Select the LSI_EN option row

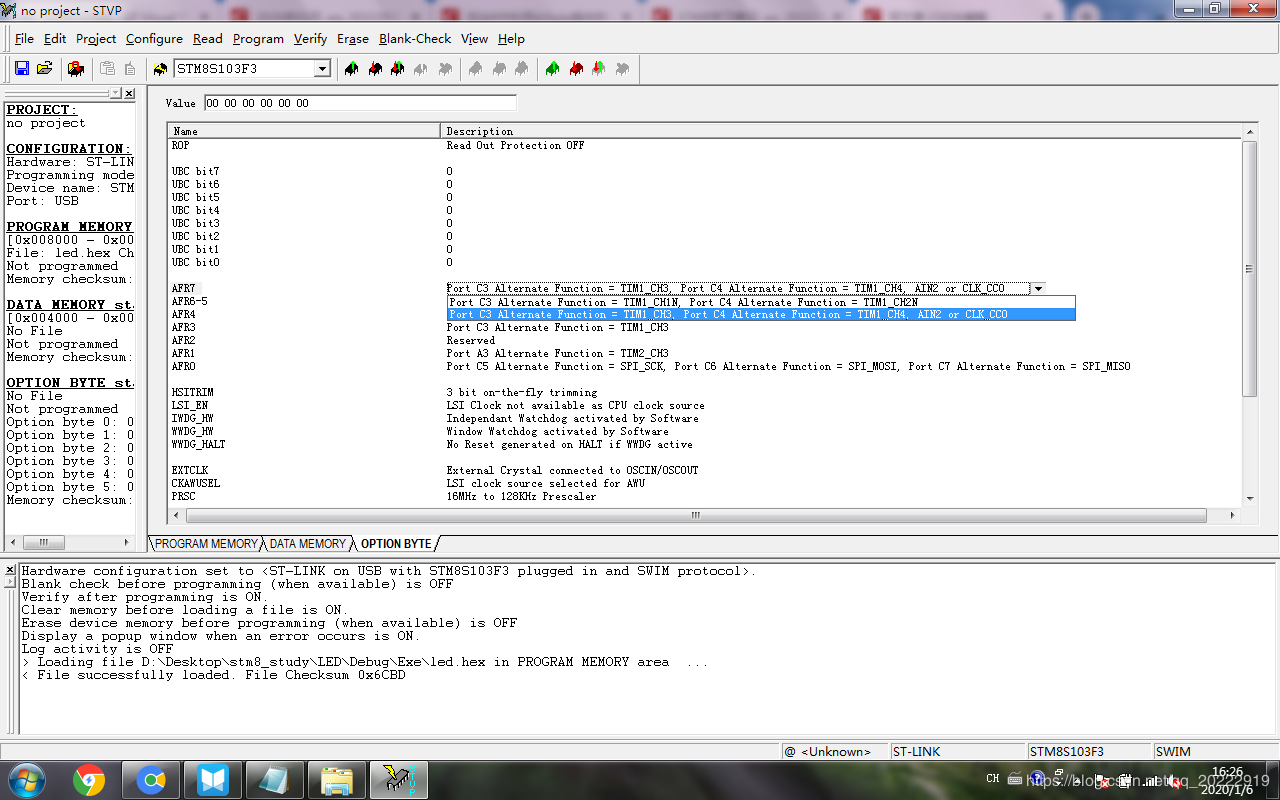click(705, 406)
